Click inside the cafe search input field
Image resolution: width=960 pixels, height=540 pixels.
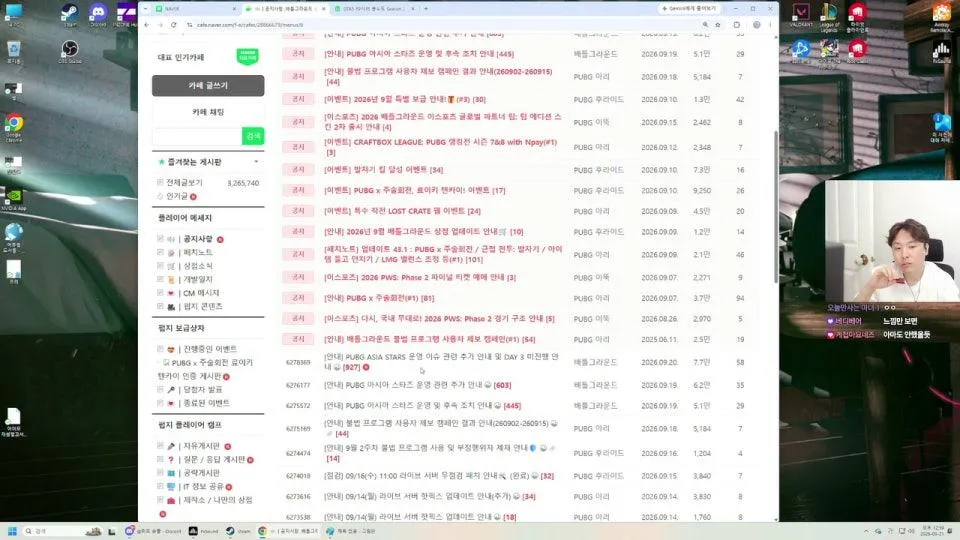point(197,136)
